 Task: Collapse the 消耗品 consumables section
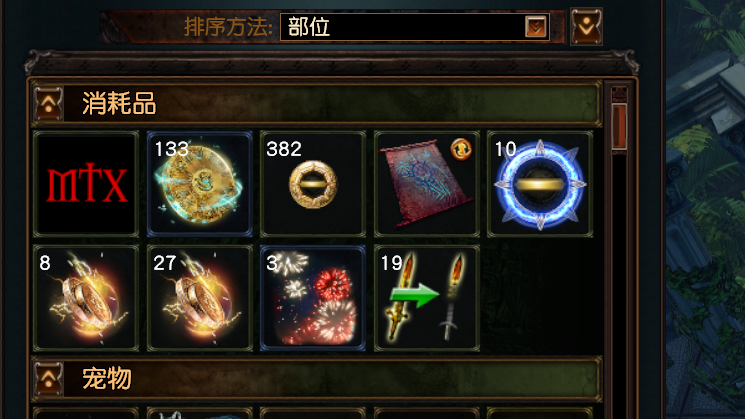48,103
